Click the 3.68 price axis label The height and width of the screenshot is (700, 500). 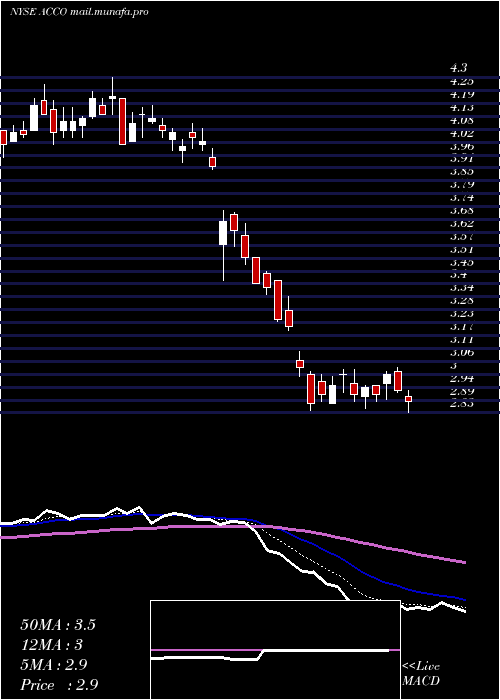click(x=462, y=211)
